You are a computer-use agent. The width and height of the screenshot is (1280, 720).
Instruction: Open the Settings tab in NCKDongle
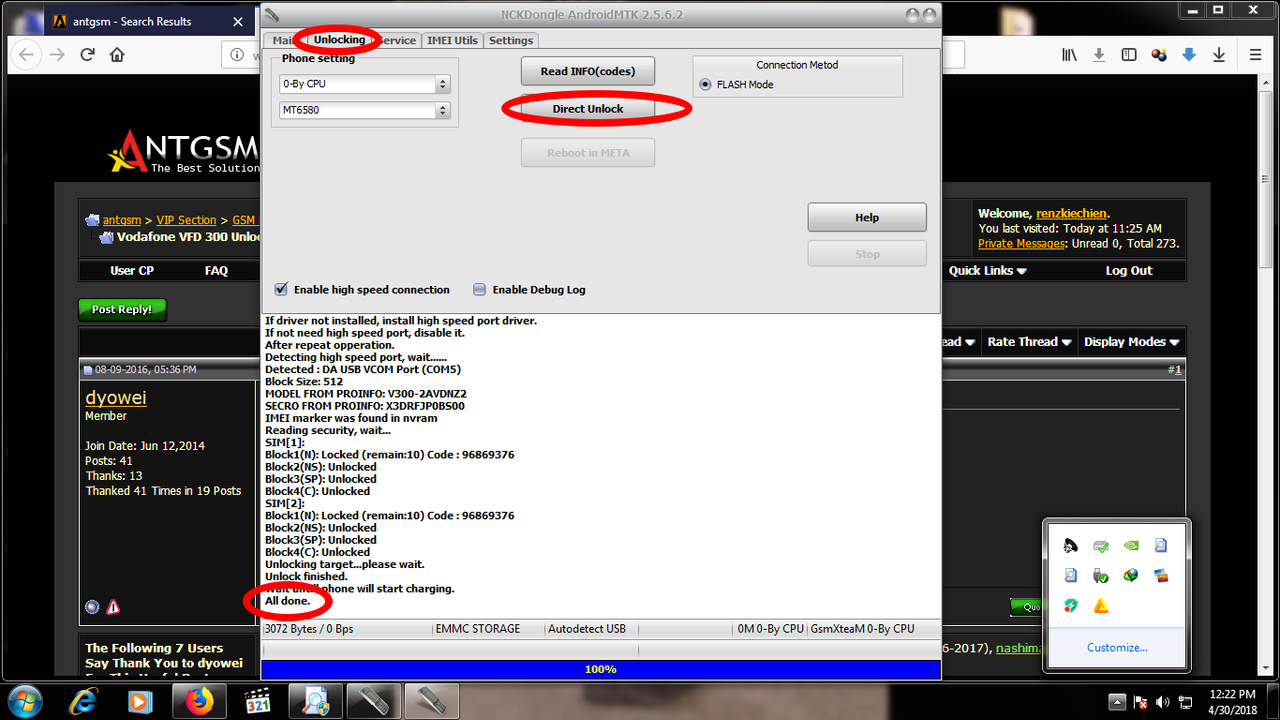(511, 40)
